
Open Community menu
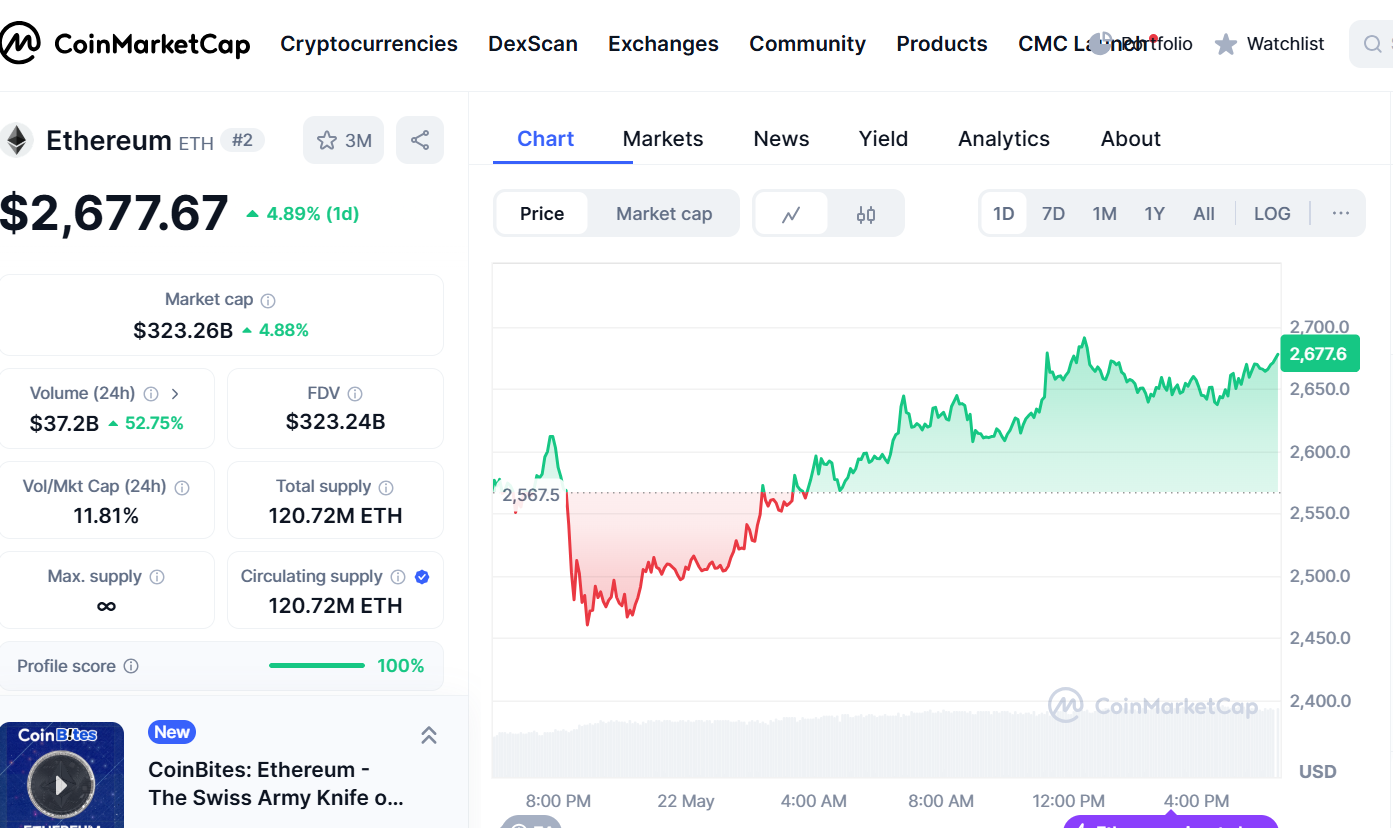807,44
